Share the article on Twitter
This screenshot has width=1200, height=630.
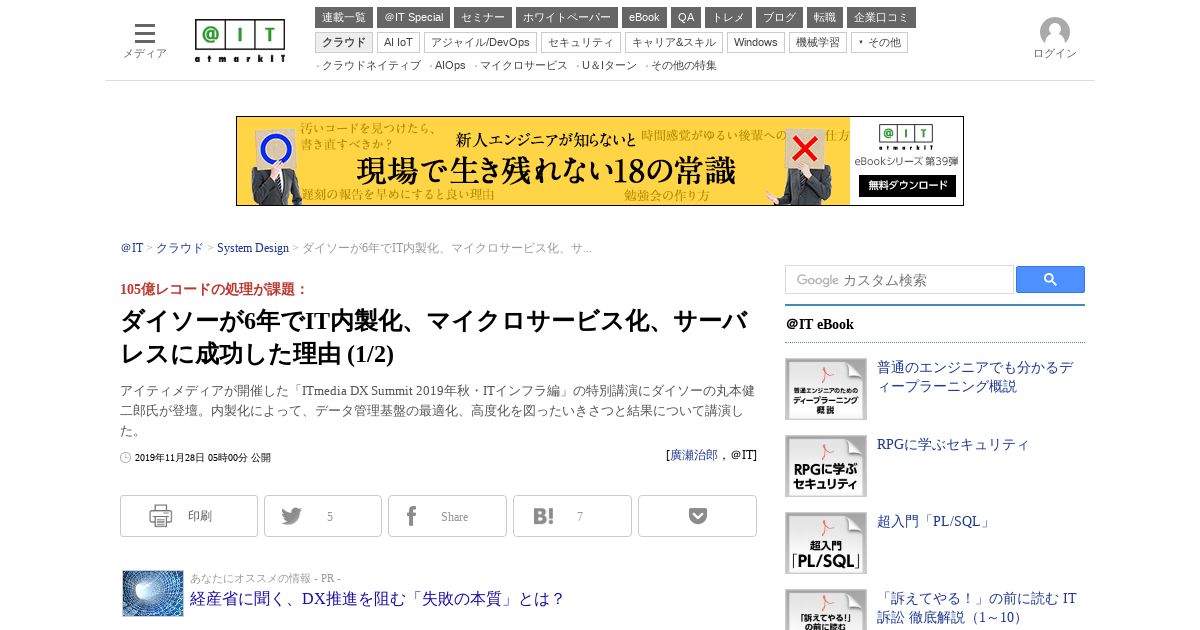[323, 516]
